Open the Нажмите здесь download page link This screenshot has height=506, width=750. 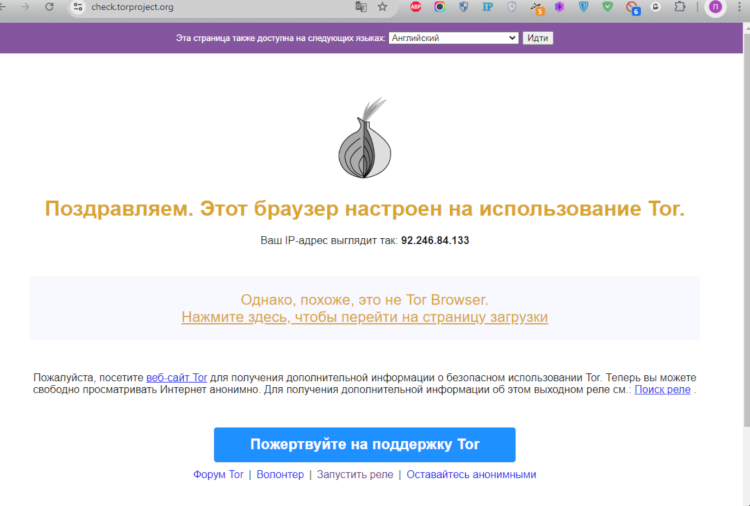(364, 317)
